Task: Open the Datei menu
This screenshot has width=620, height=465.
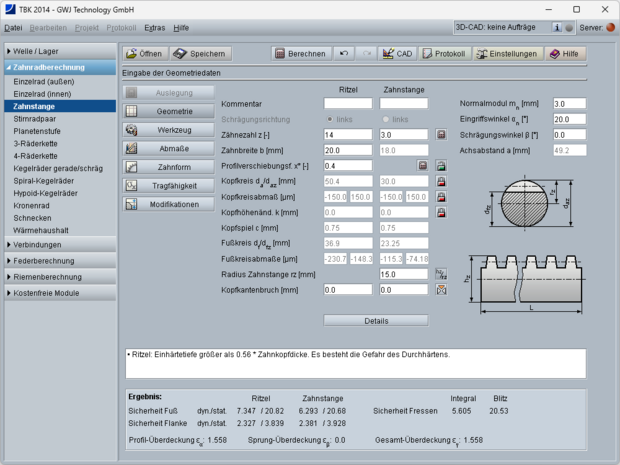Action: coord(13,28)
